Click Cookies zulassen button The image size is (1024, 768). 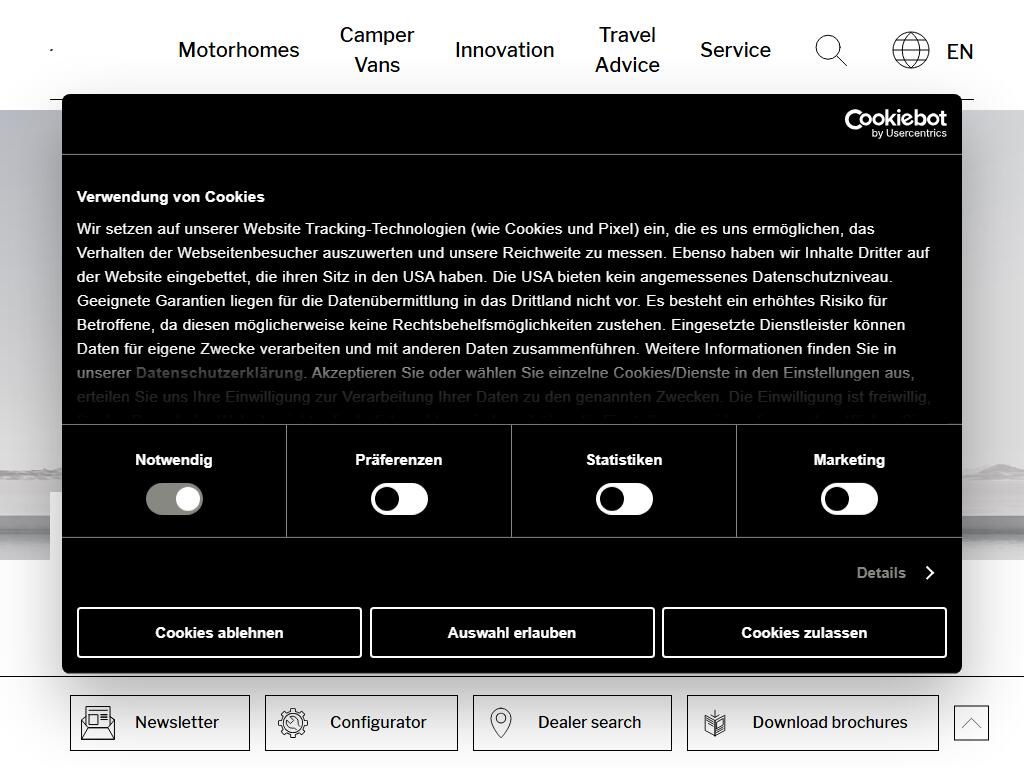[x=804, y=632]
